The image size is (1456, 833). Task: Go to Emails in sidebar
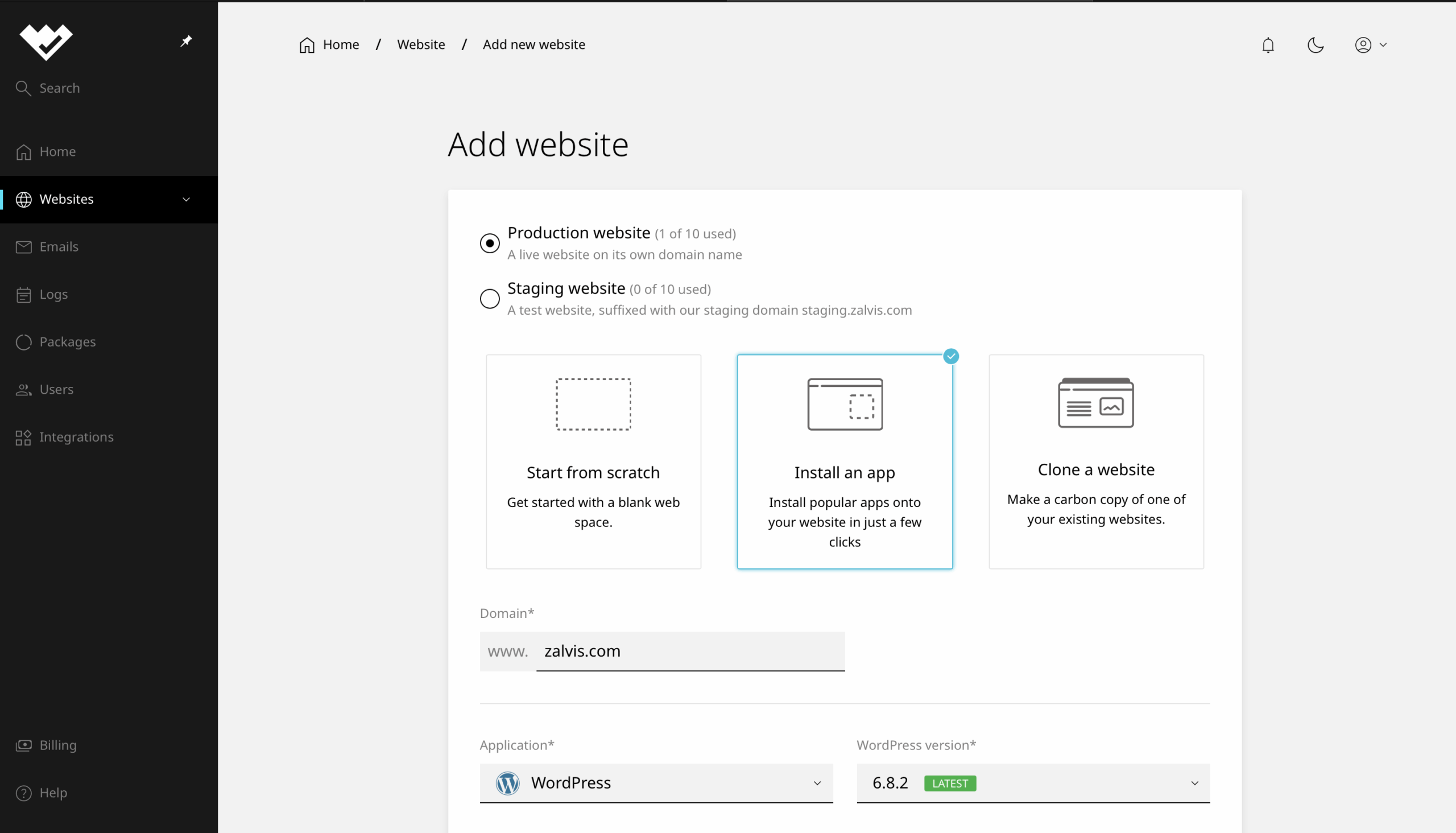(59, 247)
